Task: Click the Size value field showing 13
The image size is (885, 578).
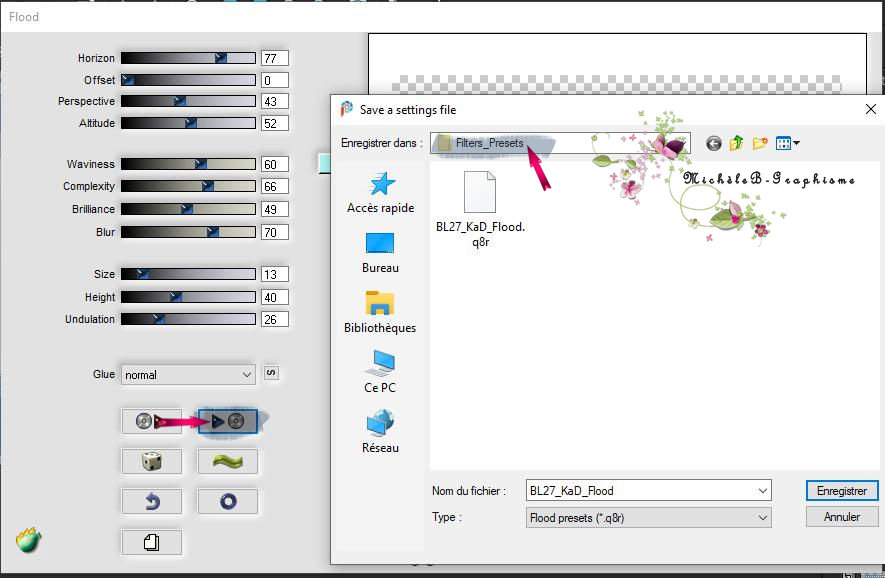Action: point(275,274)
